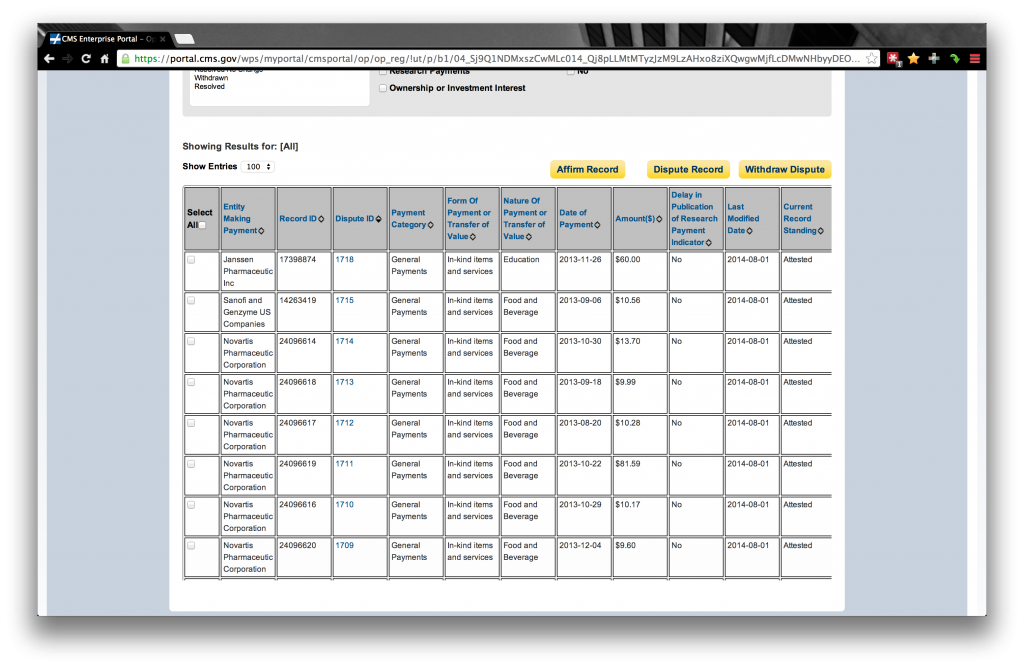Screen dimensions: 1024x668
Task: Sort by Nature Of Payment column
Action: (x=525, y=219)
